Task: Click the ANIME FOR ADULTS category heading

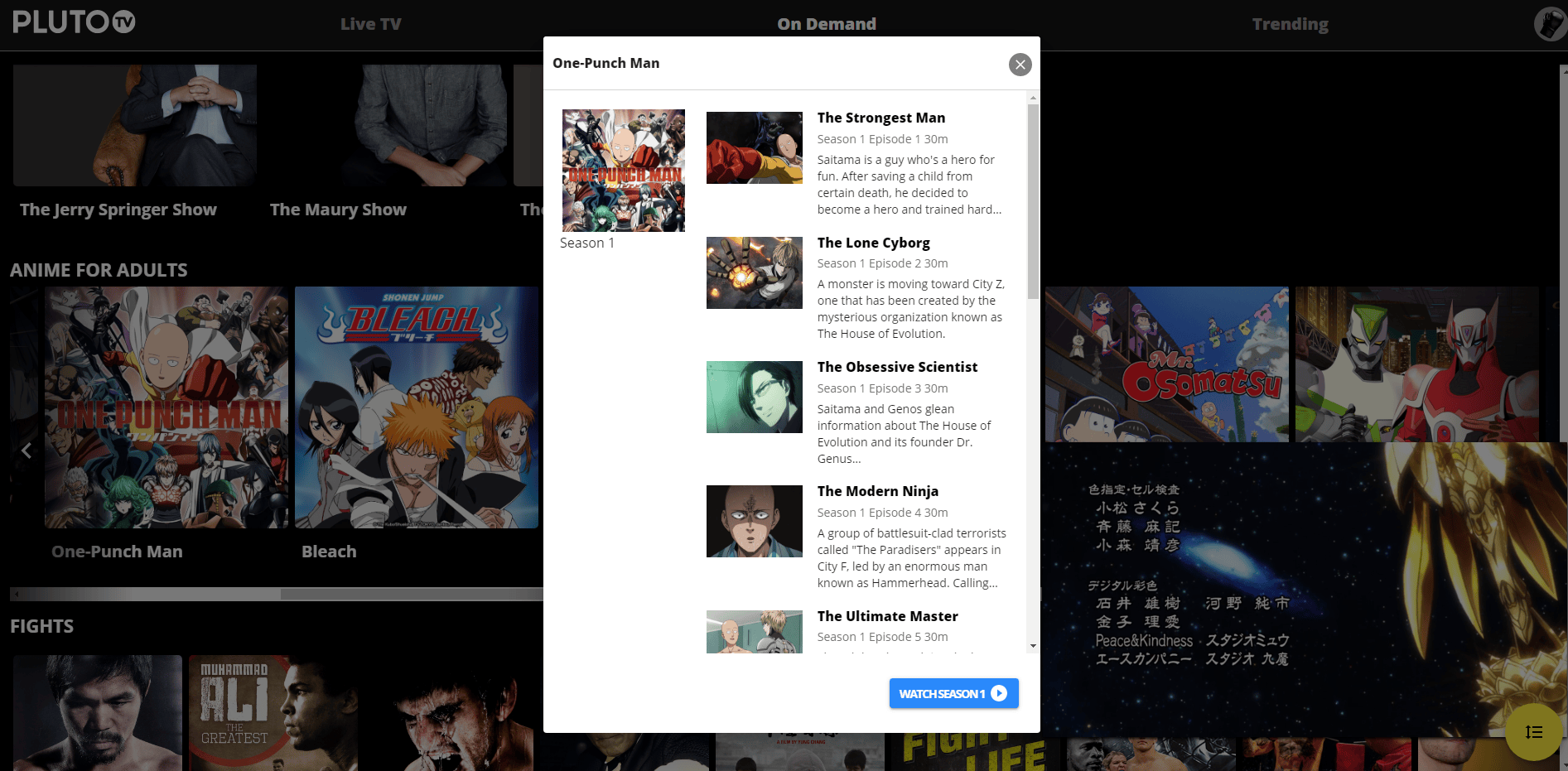Action: click(x=99, y=270)
